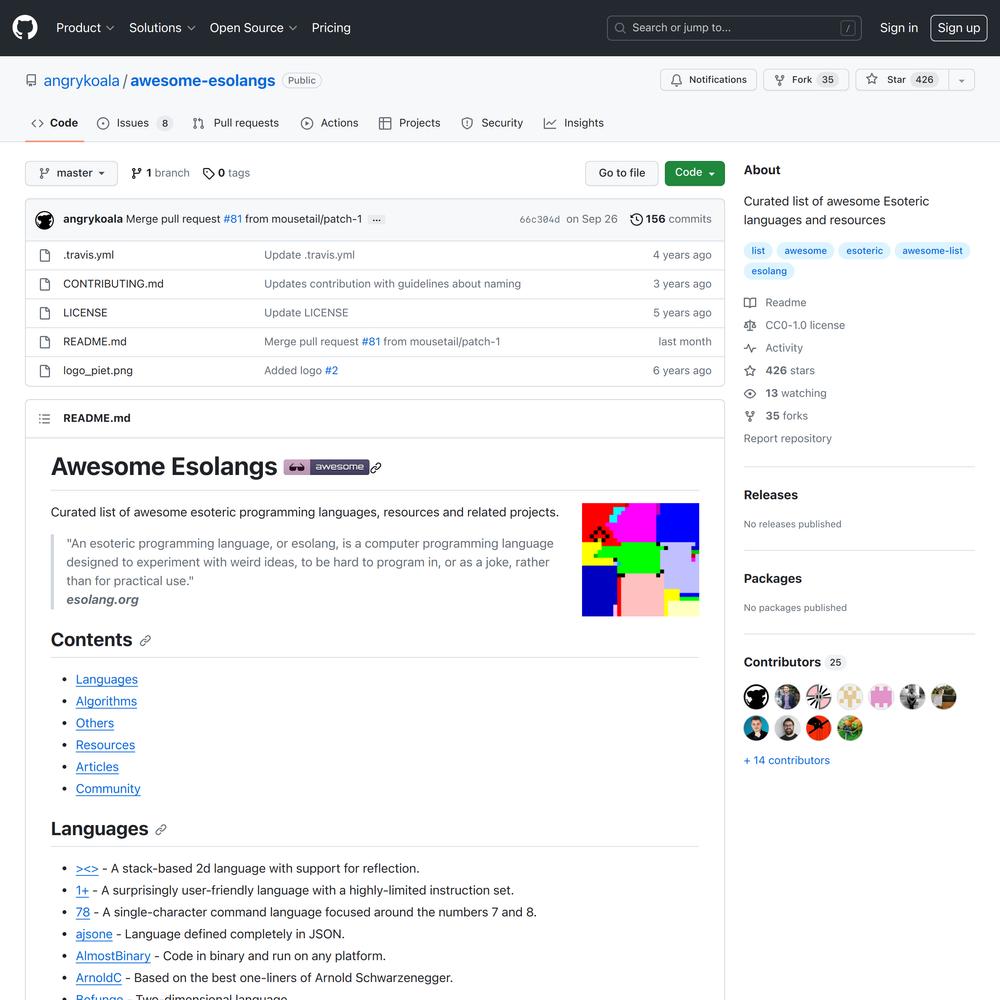The image size is (1000, 1000).
Task: Click the 66c304d commit hash
Action: coord(540,219)
